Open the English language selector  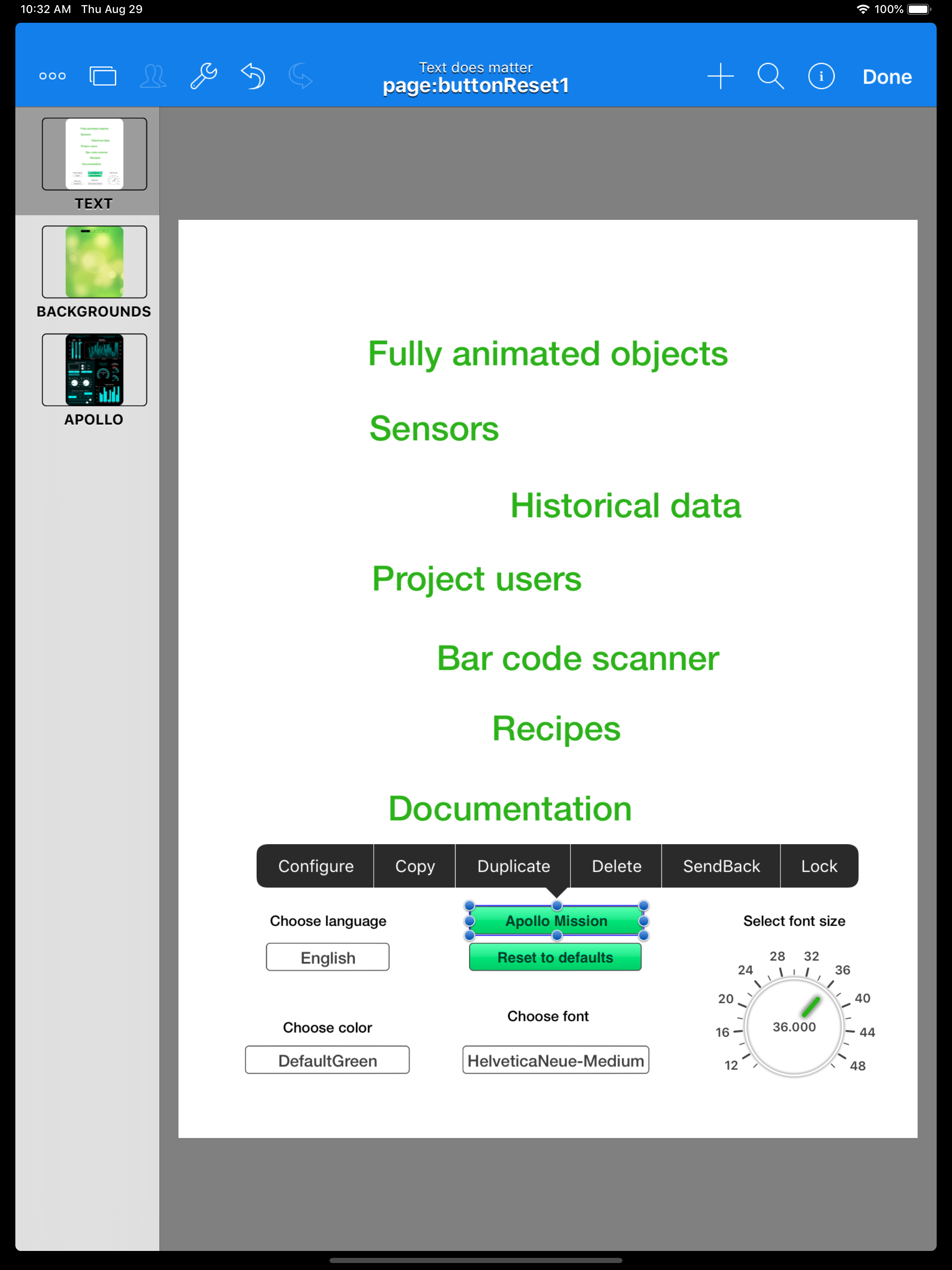[x=327, y=957]
